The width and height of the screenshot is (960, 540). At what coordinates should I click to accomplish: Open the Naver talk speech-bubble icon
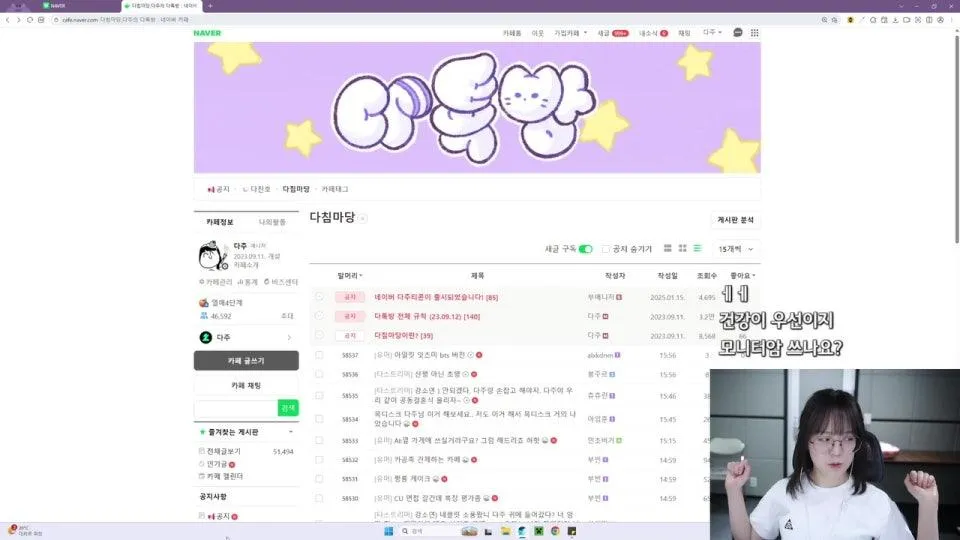(738, 33)
